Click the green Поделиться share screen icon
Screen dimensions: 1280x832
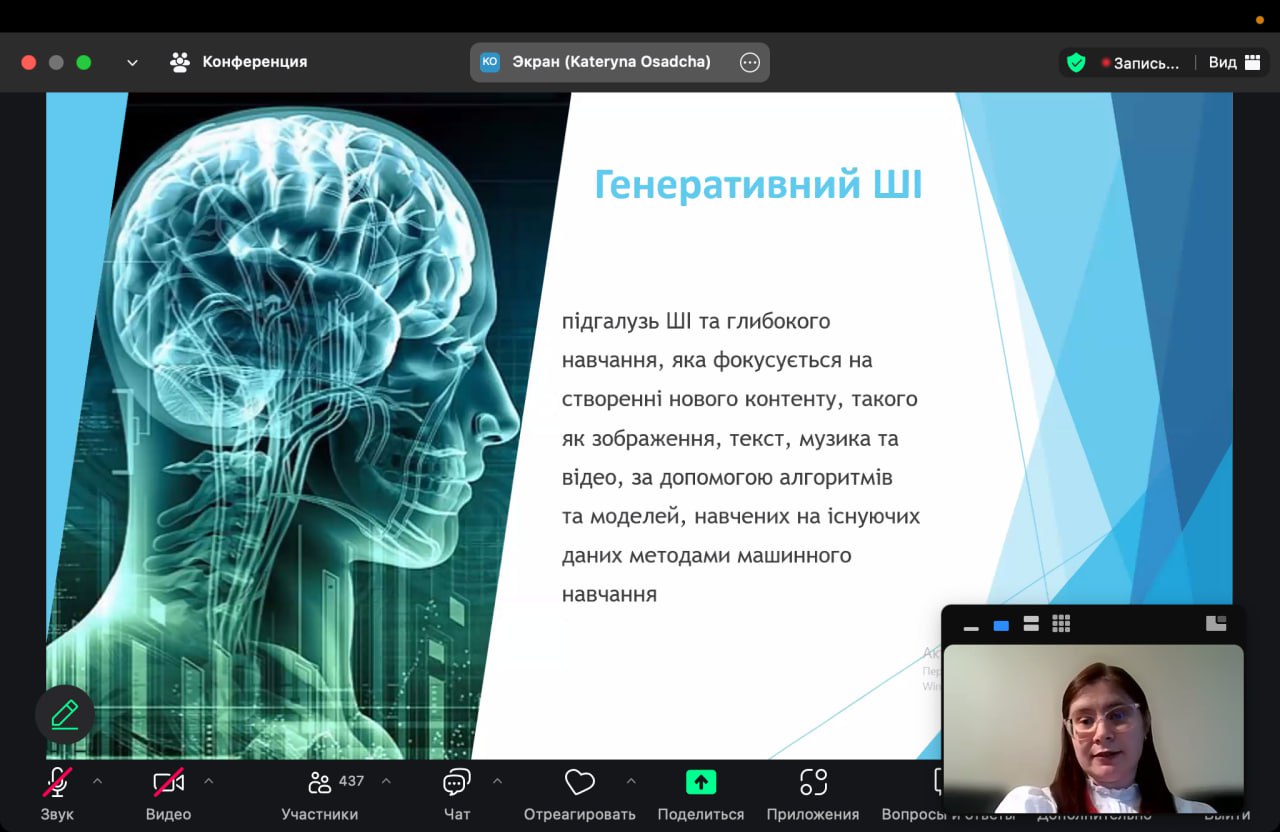700,782
